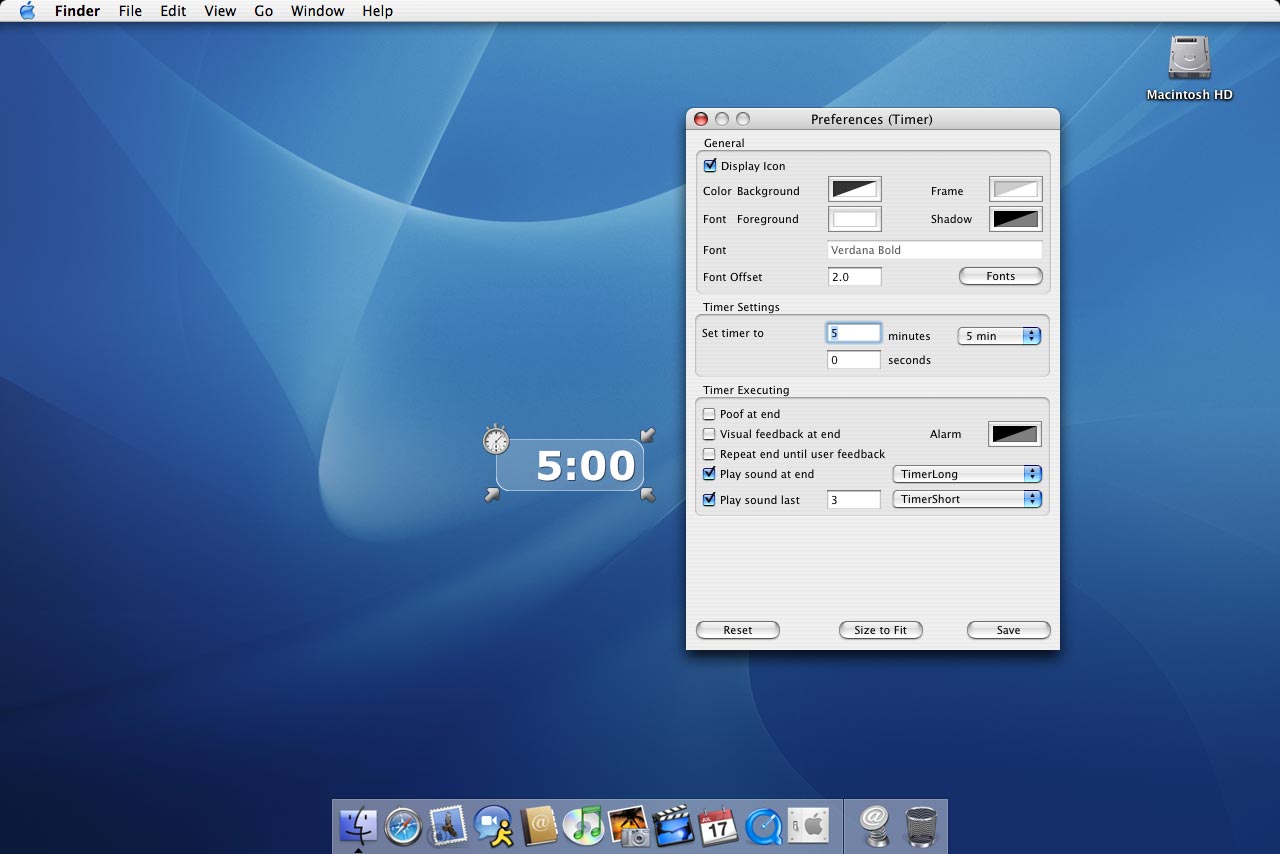Click the Font Offset input field
This screenshot has height=854, width=1280.
pos(855,277)
